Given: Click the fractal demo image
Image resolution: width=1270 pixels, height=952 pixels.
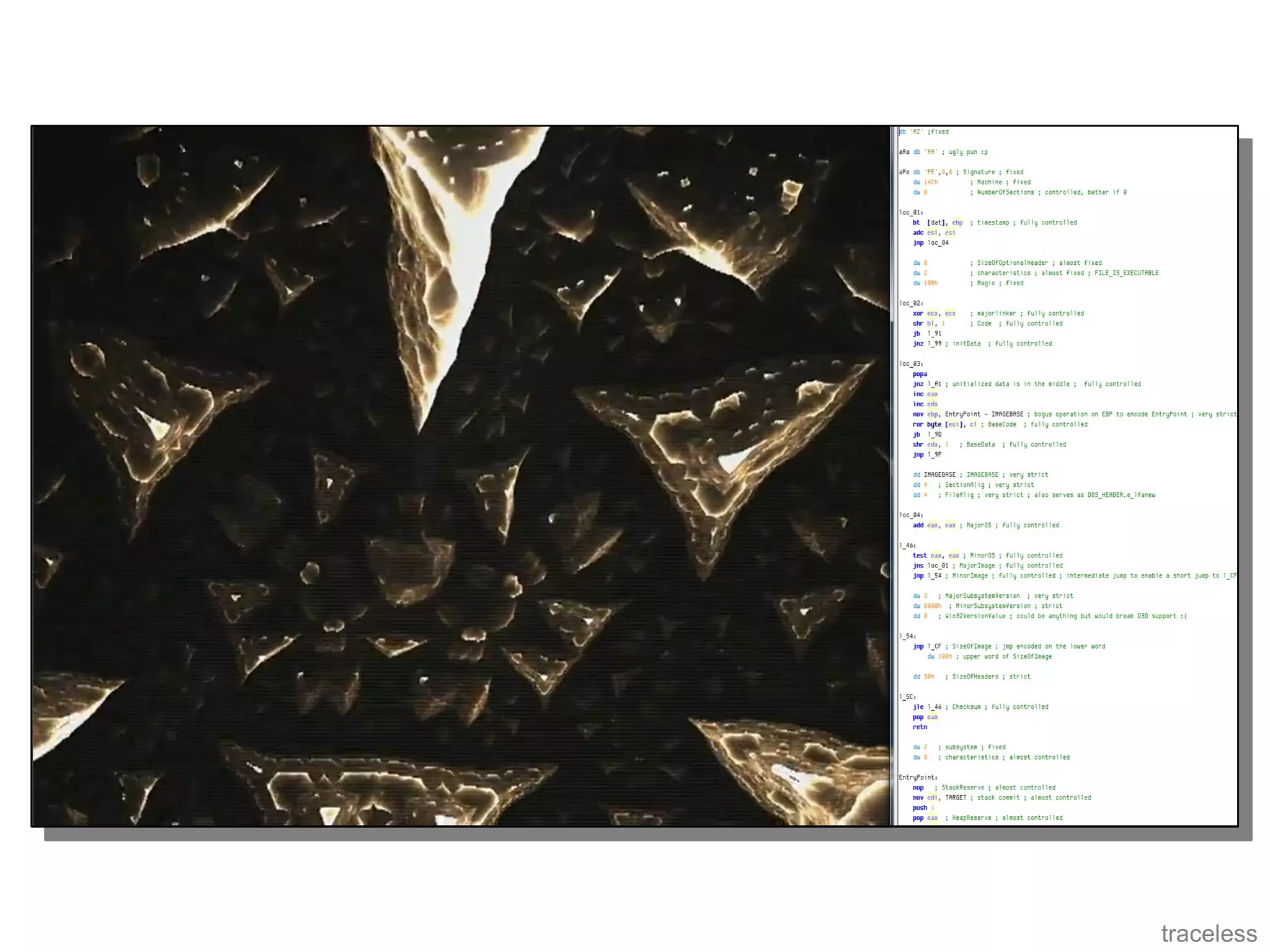Looking at the screenshot, I should click(461, 476).
